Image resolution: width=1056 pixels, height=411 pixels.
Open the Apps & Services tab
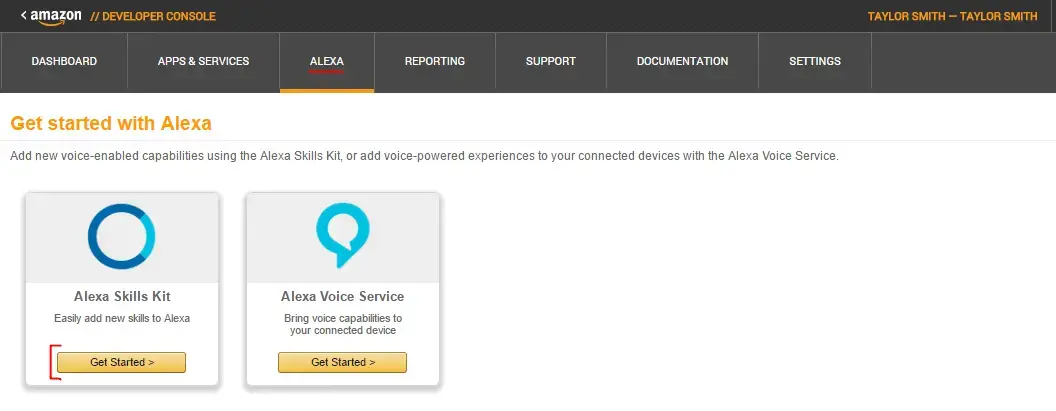click(x=203, y=61)
